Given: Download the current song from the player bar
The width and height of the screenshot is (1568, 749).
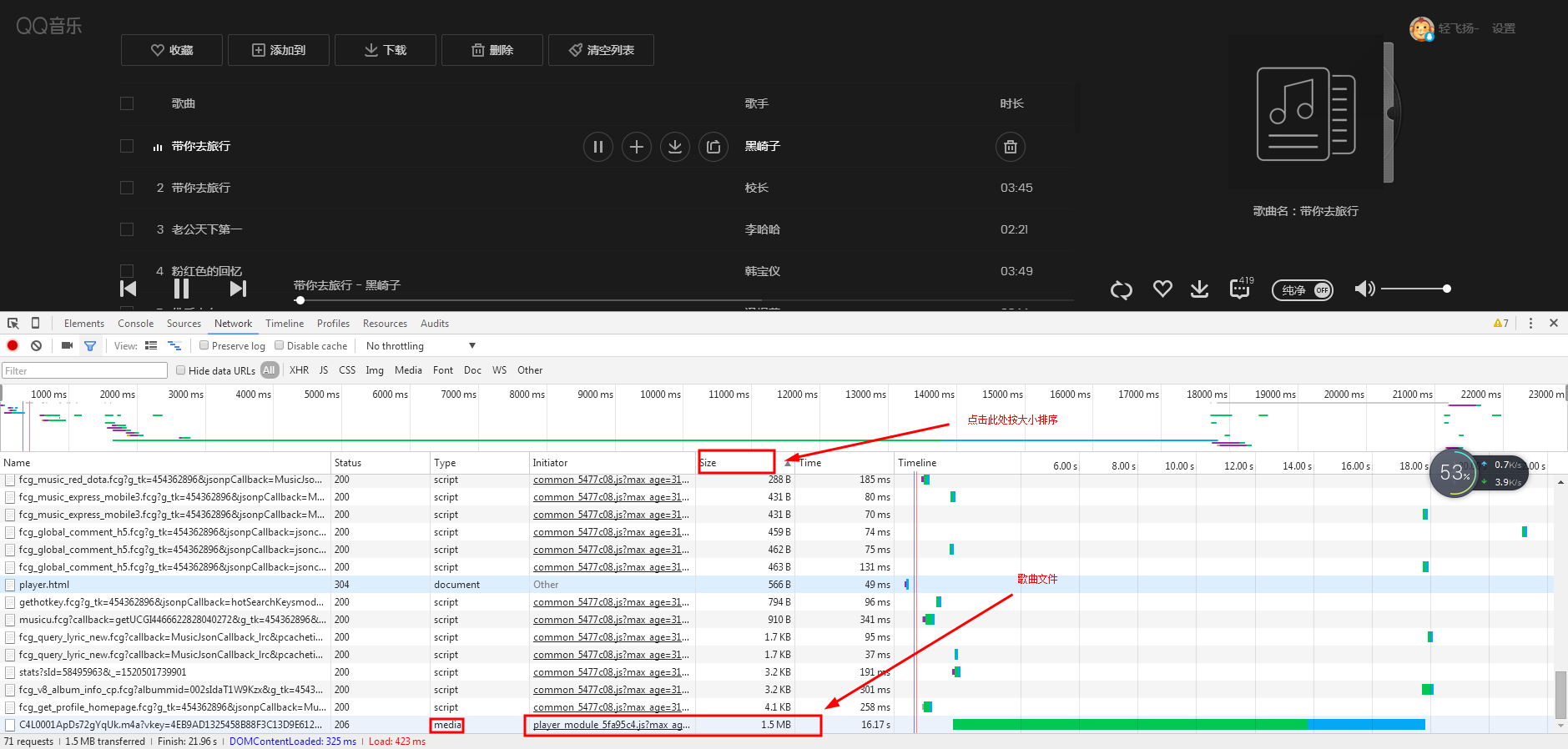Looking at the screenshot, I should [1199, 289].
